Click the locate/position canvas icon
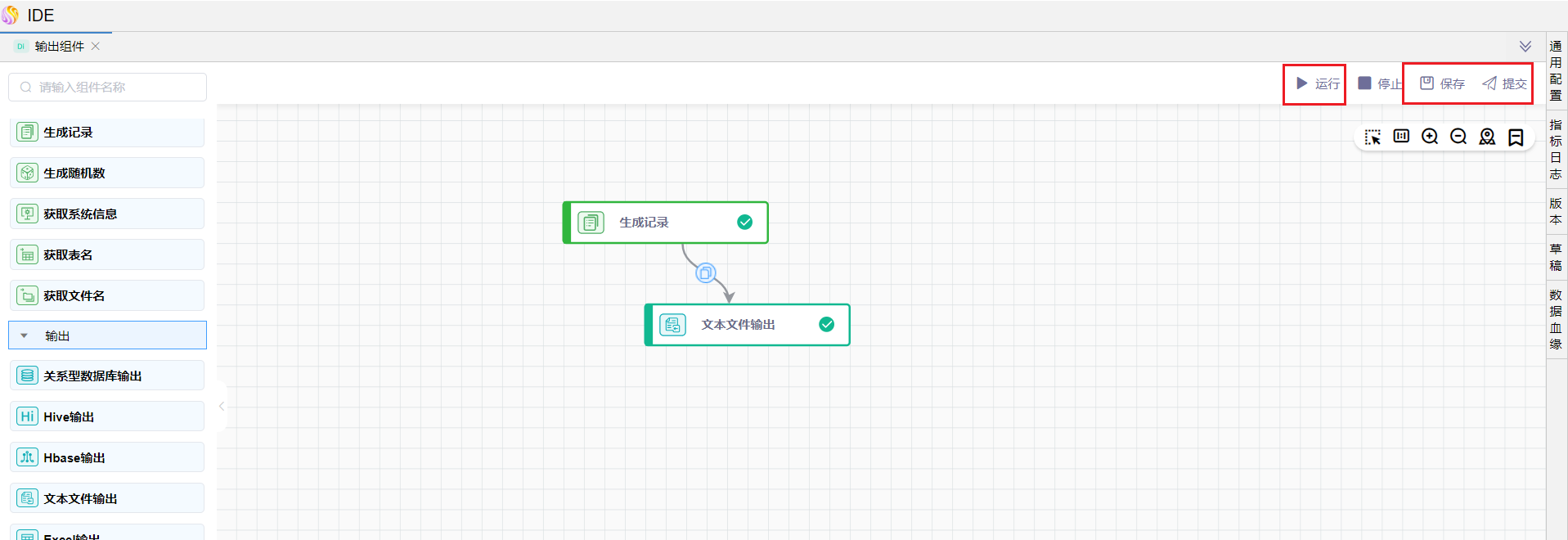The height and width of the screenshot is (540, 1568). 1487,137
